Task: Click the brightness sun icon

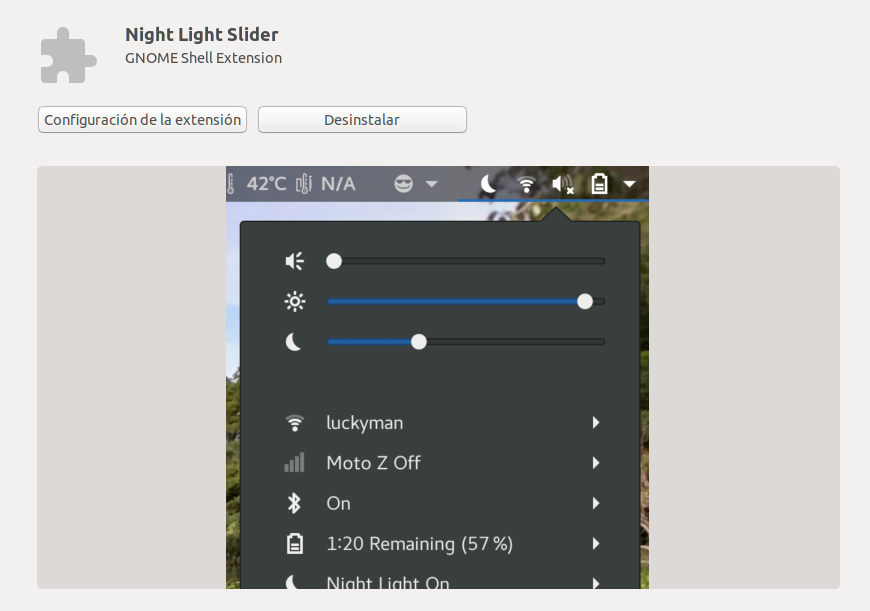Action: pos(295,301)
